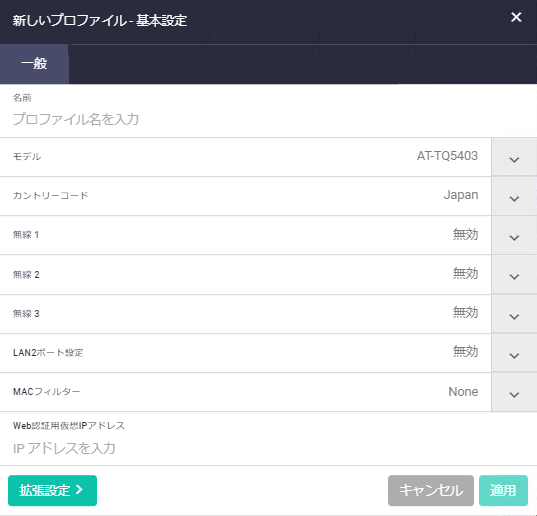Click the 無効 value for LAN2ポート設定

465,352
